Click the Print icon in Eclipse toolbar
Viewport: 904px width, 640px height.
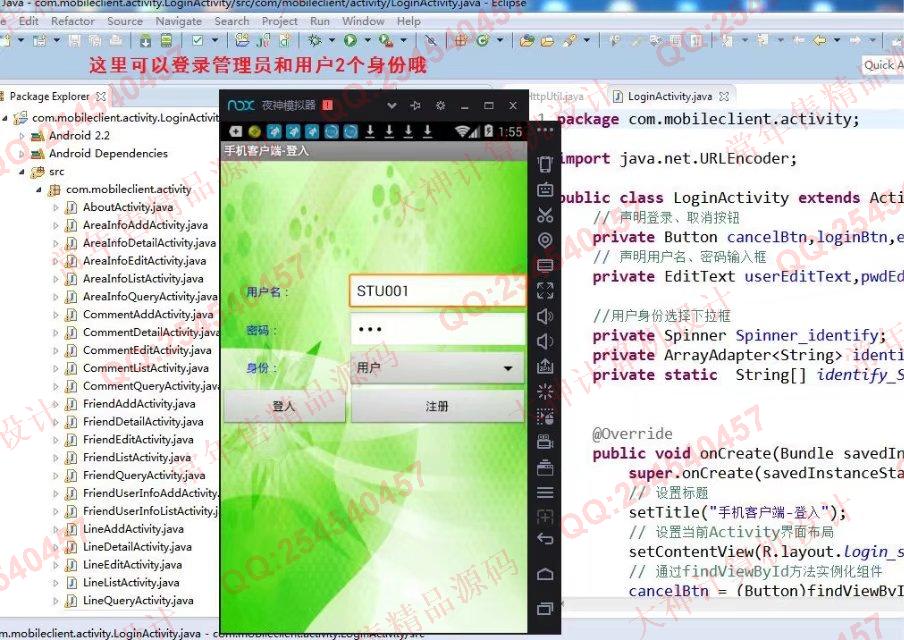pyautogui.click(x=116, y=40)
